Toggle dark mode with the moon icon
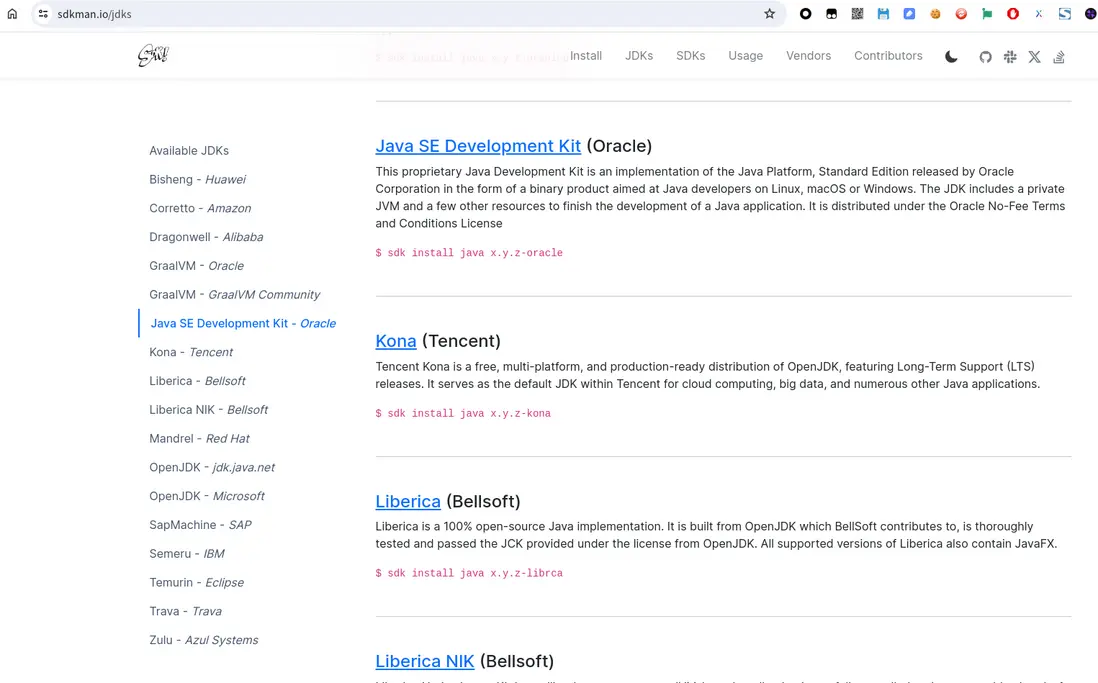The image size is (1098, 683). [951, 57]
